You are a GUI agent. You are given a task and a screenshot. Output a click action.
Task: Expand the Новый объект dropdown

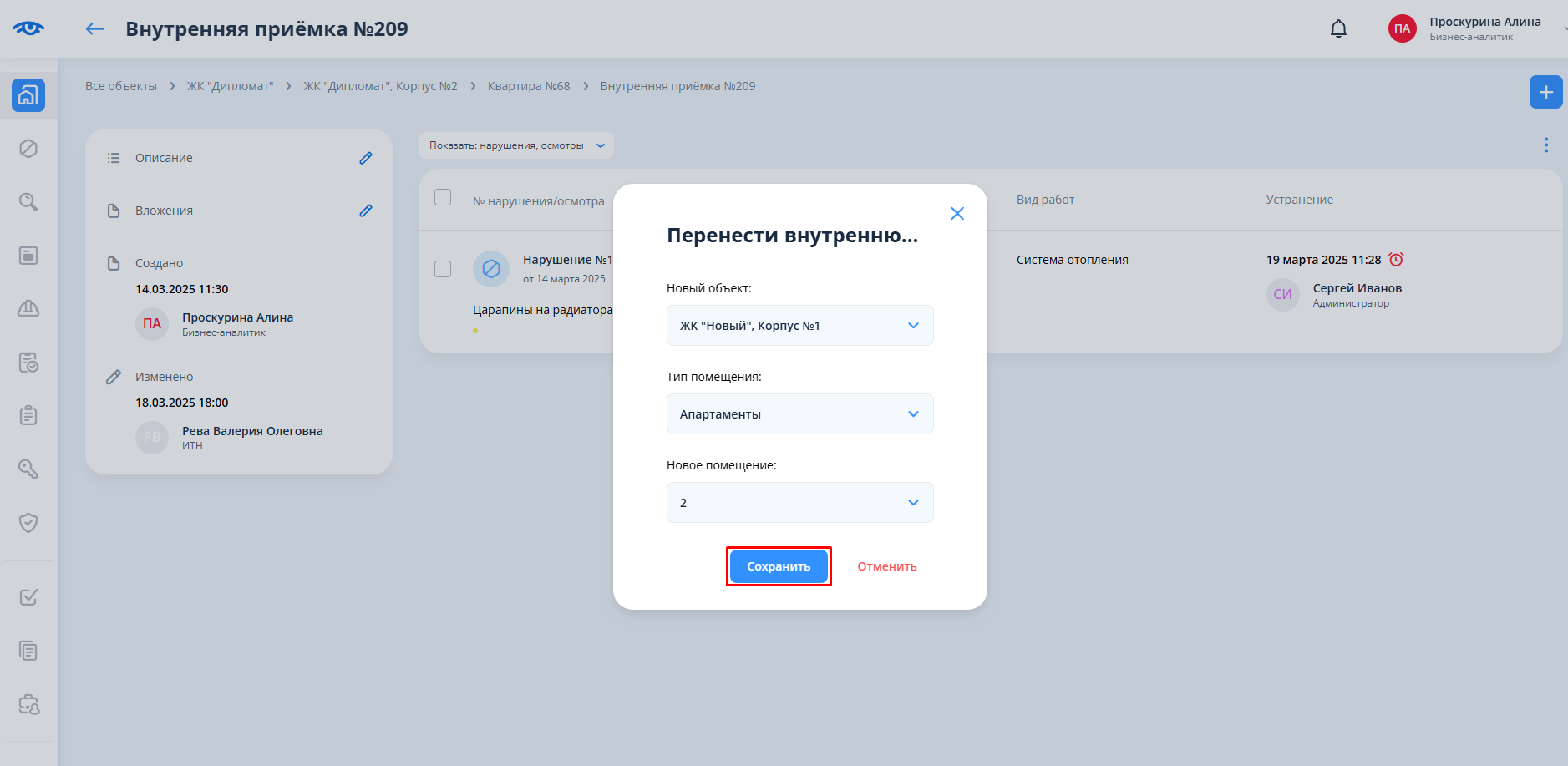799,326
